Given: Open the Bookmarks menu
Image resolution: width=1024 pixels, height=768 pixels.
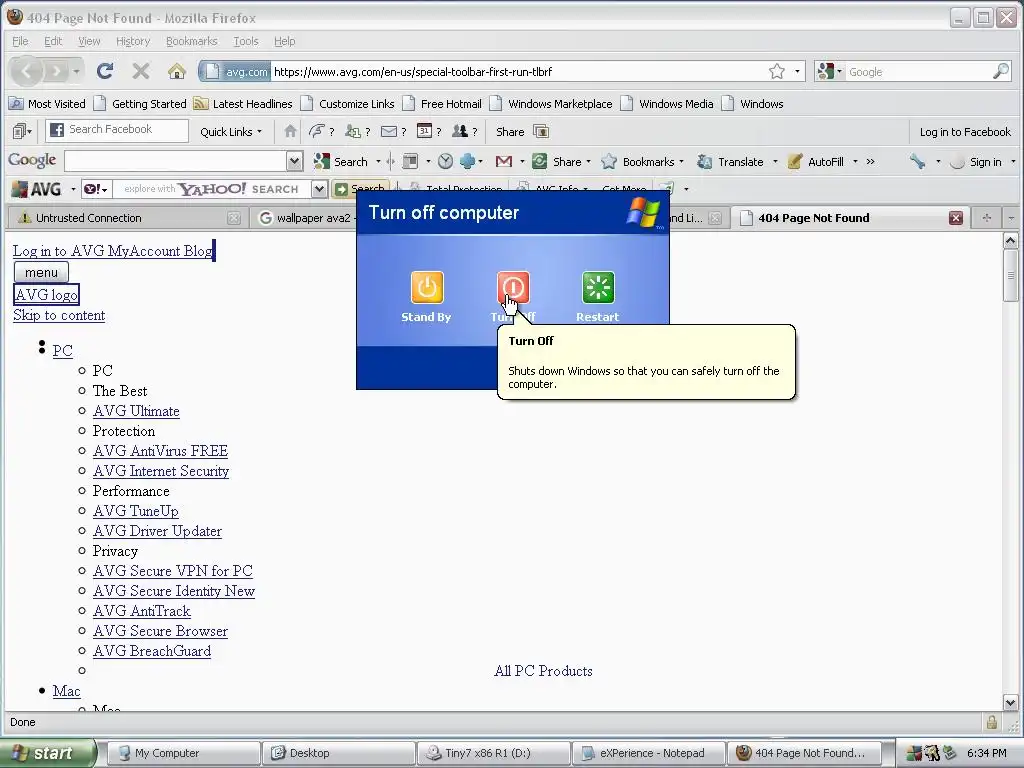Looking at the screenshot, I should [x=191, y=41].
